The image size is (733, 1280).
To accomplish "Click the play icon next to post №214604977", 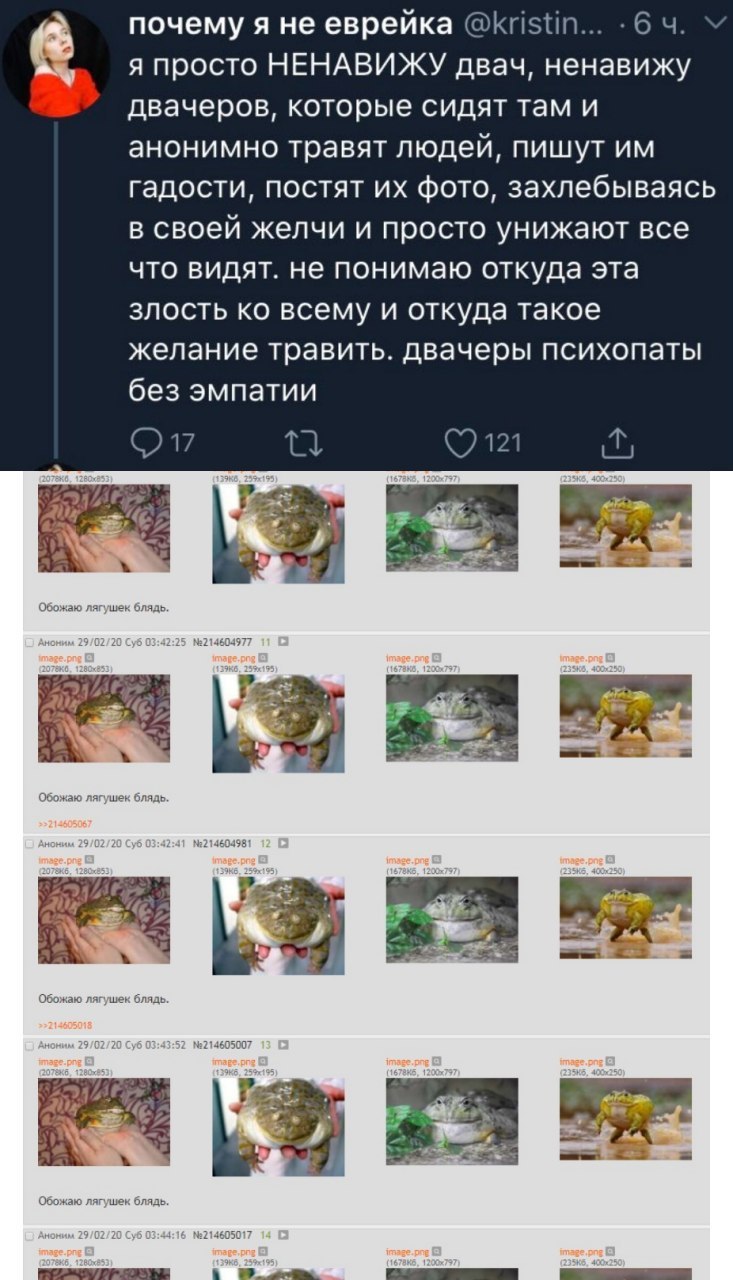I will [282, 643].
